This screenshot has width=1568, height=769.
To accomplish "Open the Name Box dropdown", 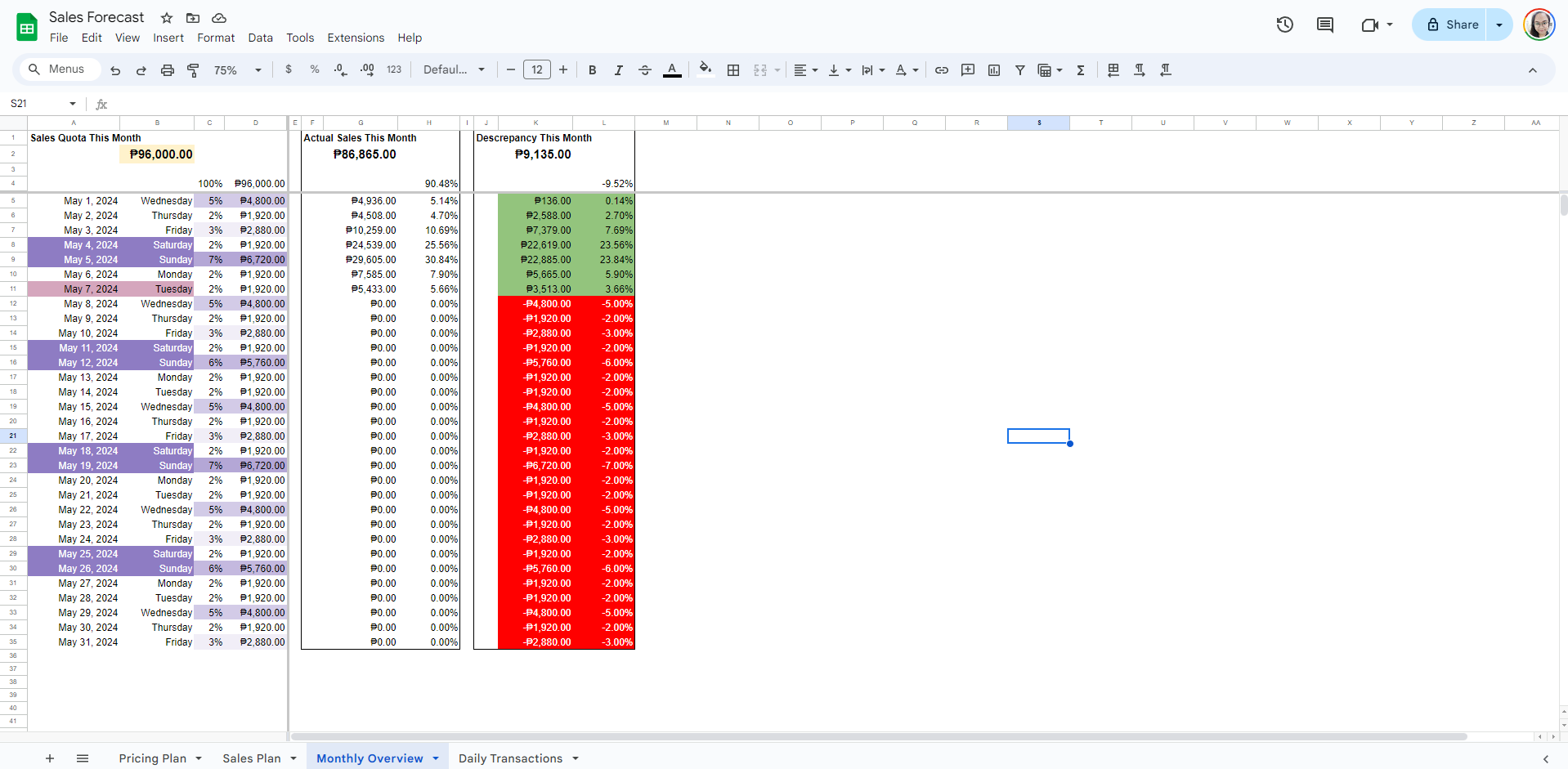I will (x=73, y=104).
